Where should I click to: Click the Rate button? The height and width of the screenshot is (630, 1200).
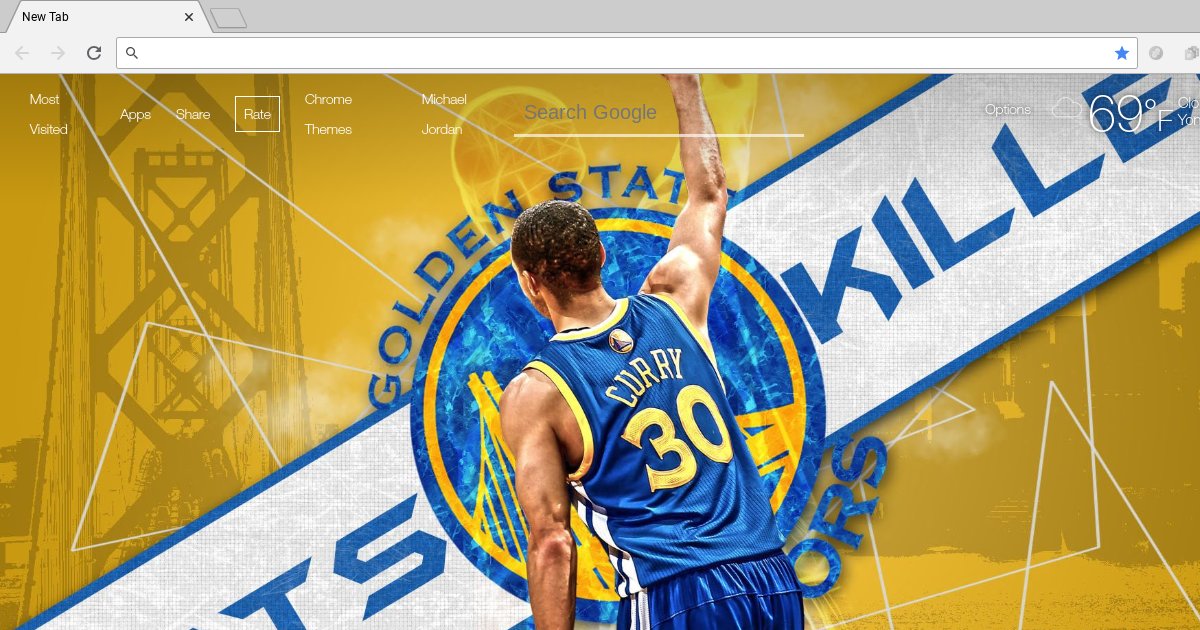tap(258, 114)
